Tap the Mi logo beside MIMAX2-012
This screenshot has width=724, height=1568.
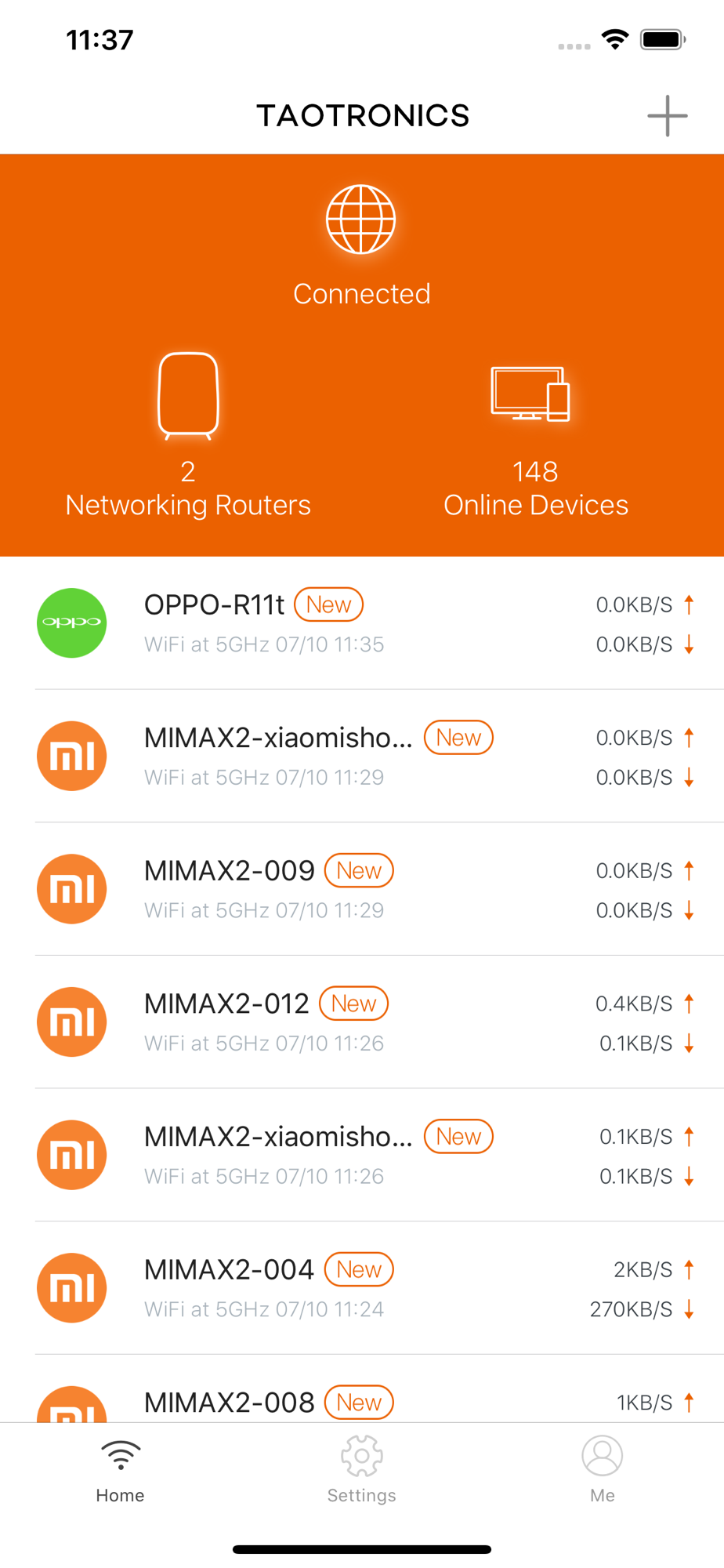click(x=72, y=1022)
